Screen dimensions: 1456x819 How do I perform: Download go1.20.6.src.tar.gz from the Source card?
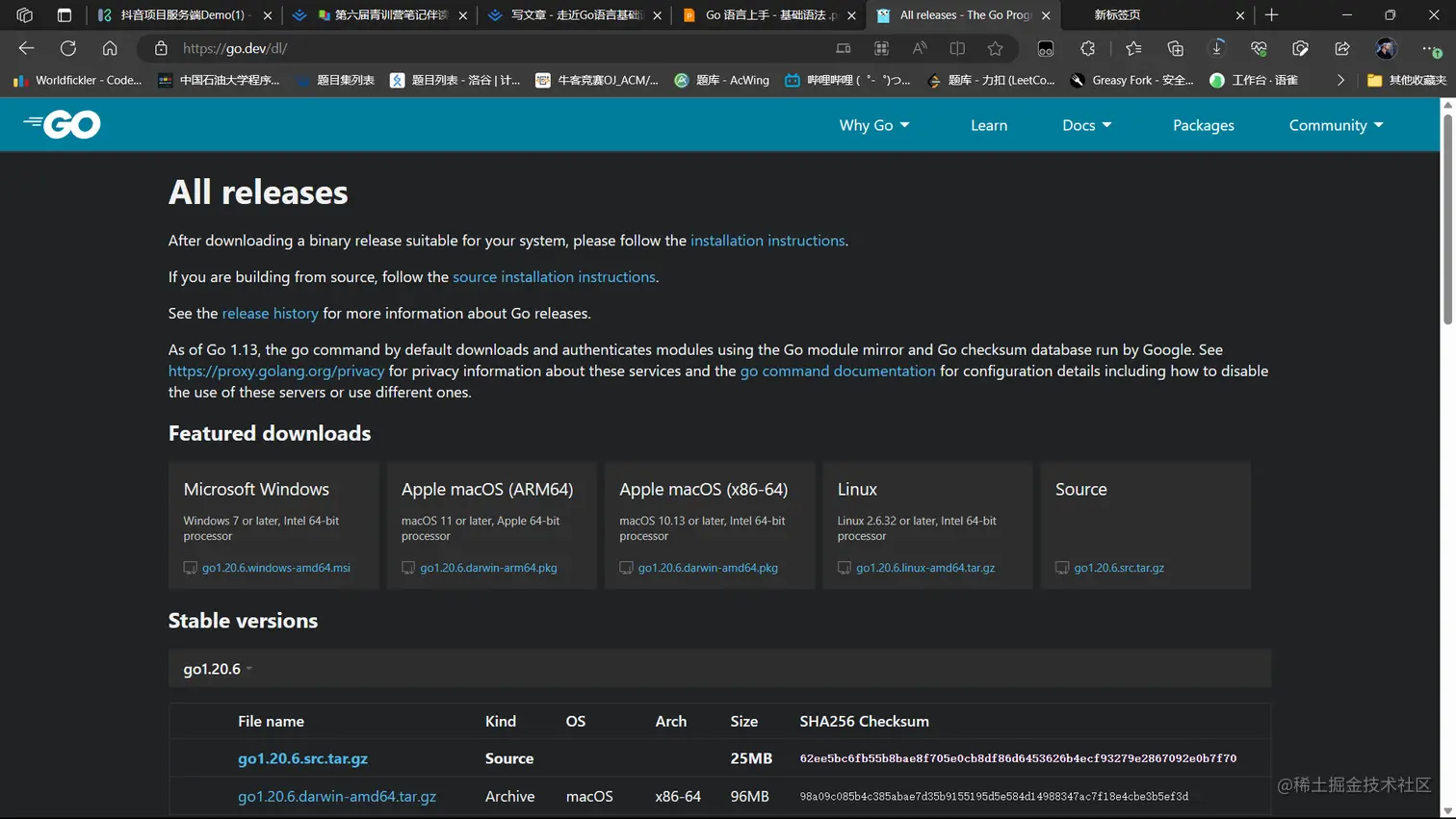[1119, 568]
